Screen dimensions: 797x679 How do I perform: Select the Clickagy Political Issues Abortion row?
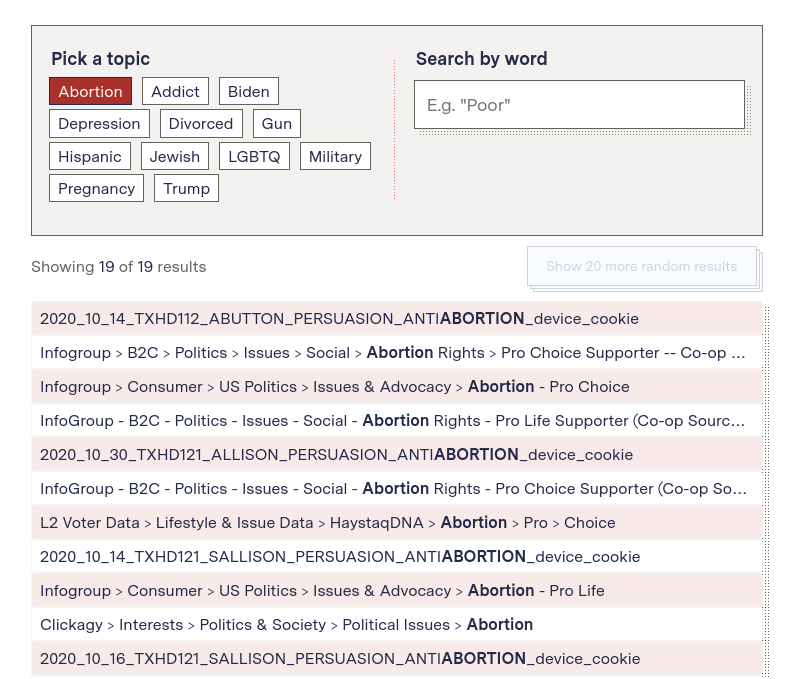click(397, 625)
